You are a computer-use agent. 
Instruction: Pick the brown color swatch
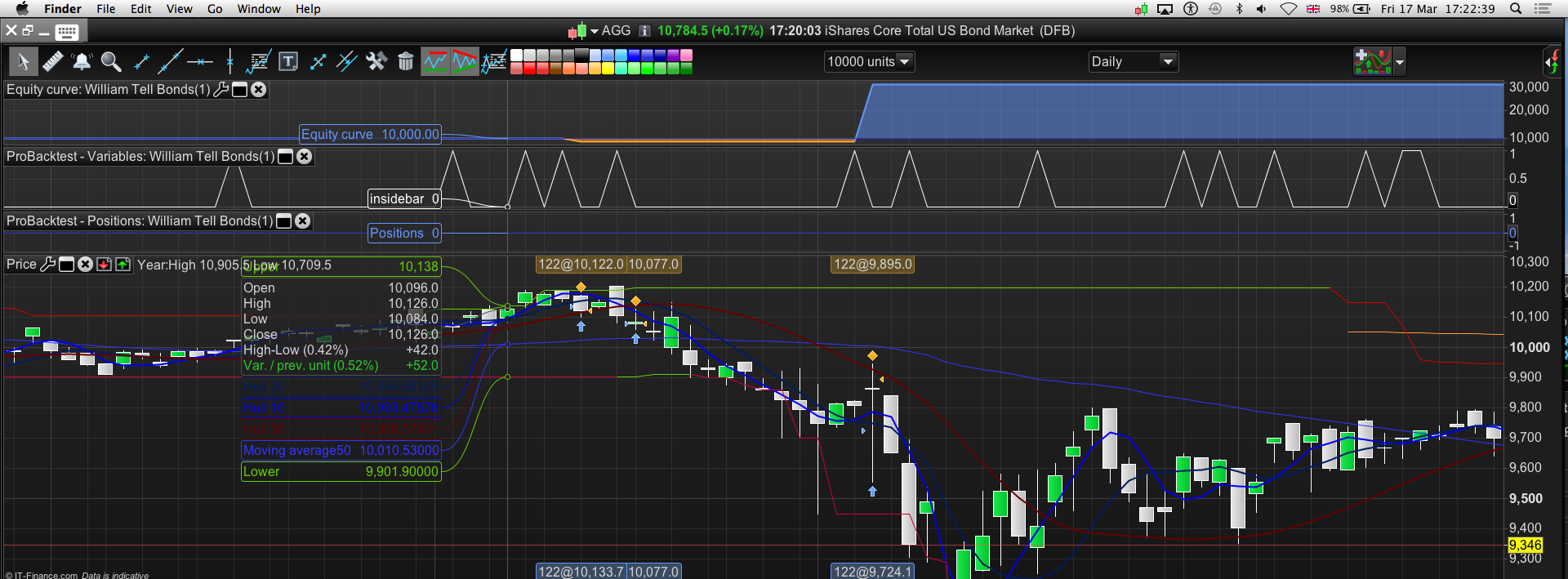click(x=555, y=69)
